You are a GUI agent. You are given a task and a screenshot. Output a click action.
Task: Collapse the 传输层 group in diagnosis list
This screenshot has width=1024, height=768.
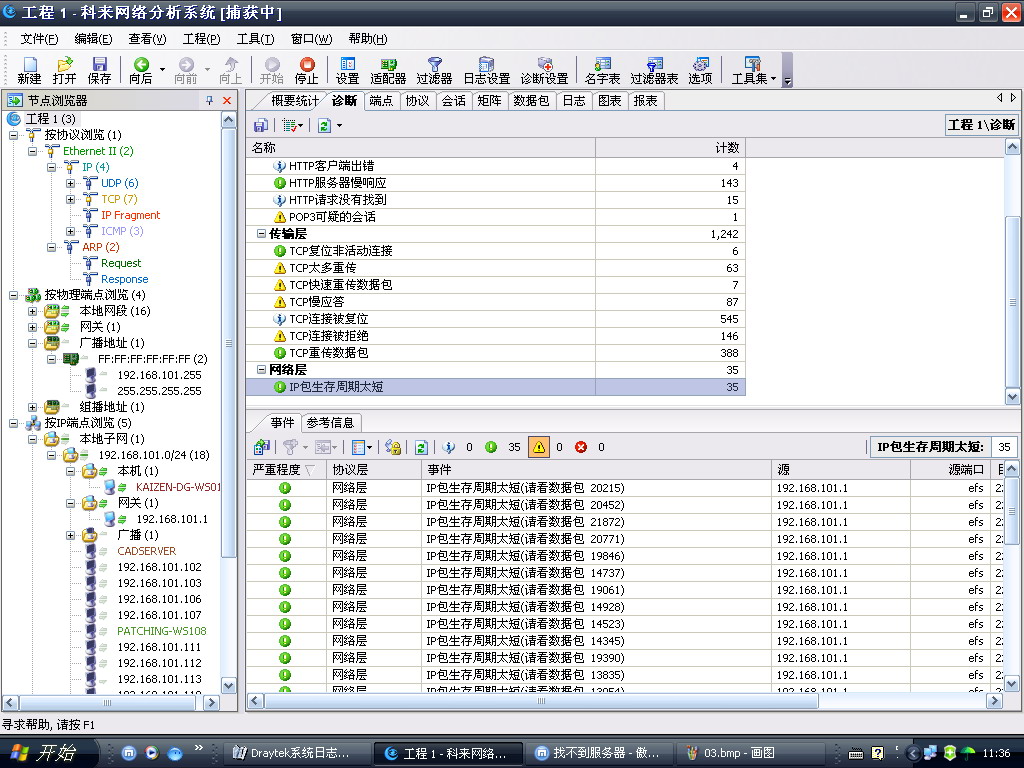click(261, 233)
